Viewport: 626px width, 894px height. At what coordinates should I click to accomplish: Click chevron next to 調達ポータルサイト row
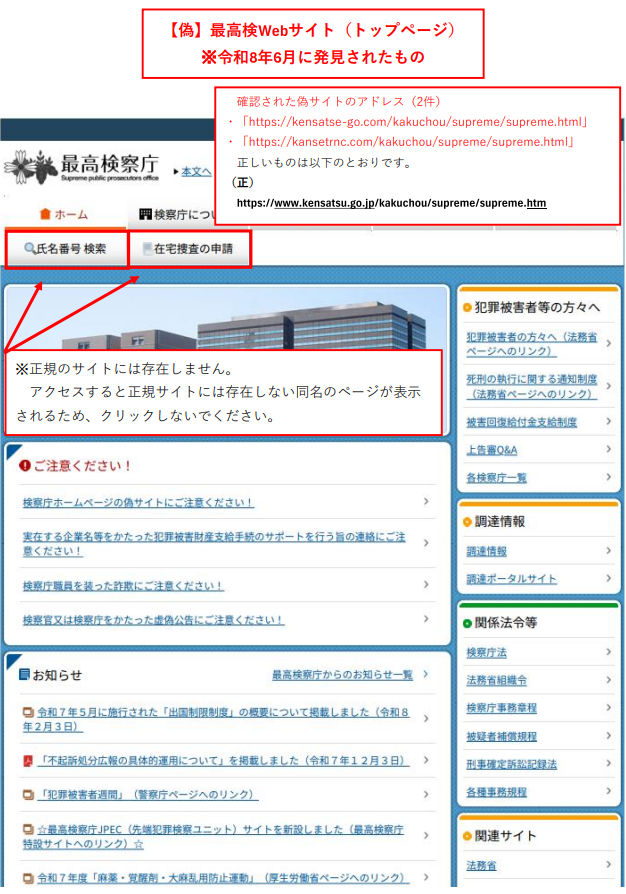(609, 578)
